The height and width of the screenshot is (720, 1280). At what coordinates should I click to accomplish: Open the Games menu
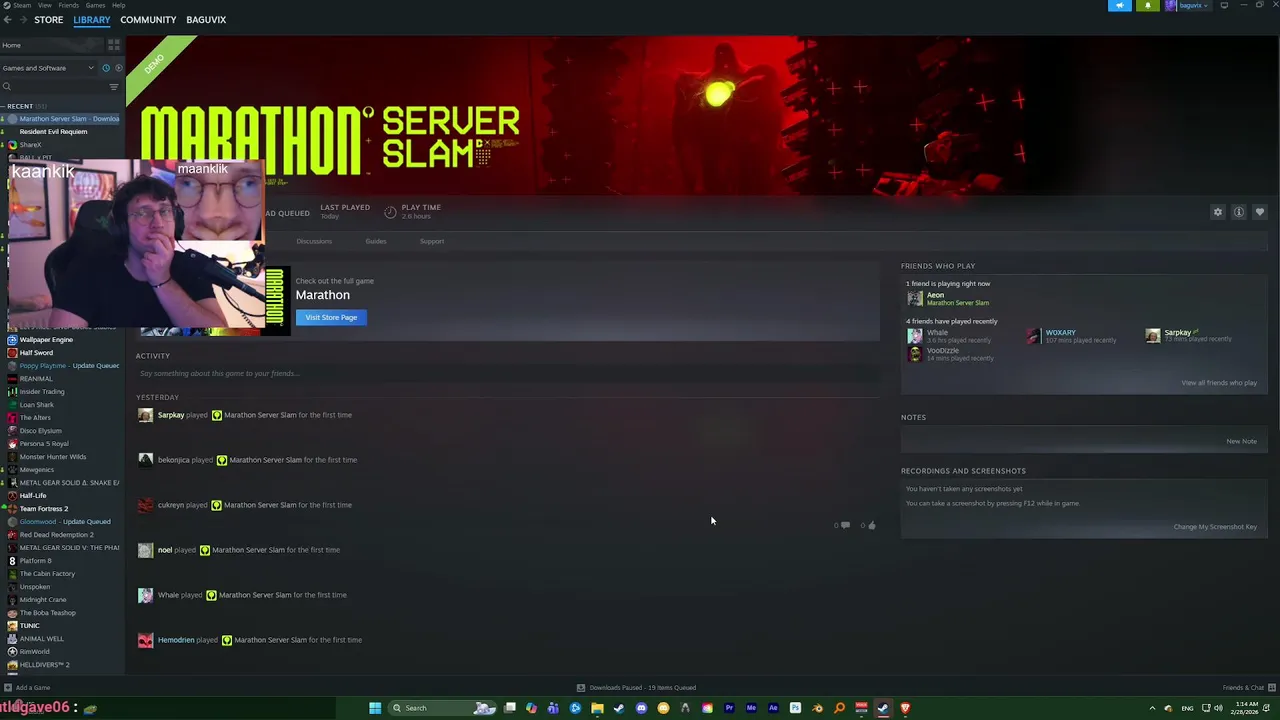click(x=95, y=5)
